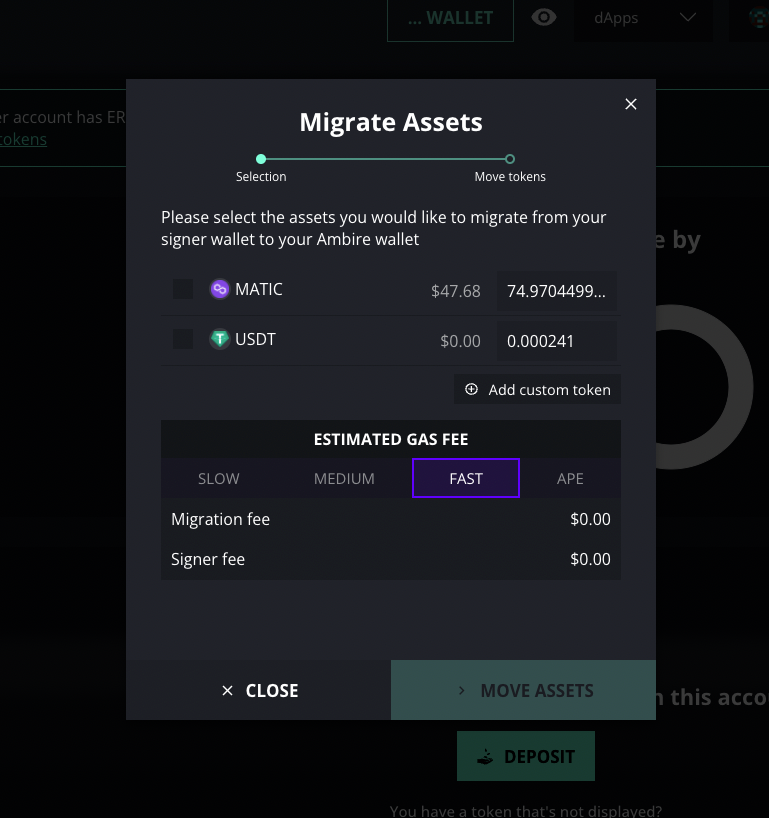Select the SLOW gas fee tab
This screenshot has height=818, width=769.
click(x=219, y=478)
